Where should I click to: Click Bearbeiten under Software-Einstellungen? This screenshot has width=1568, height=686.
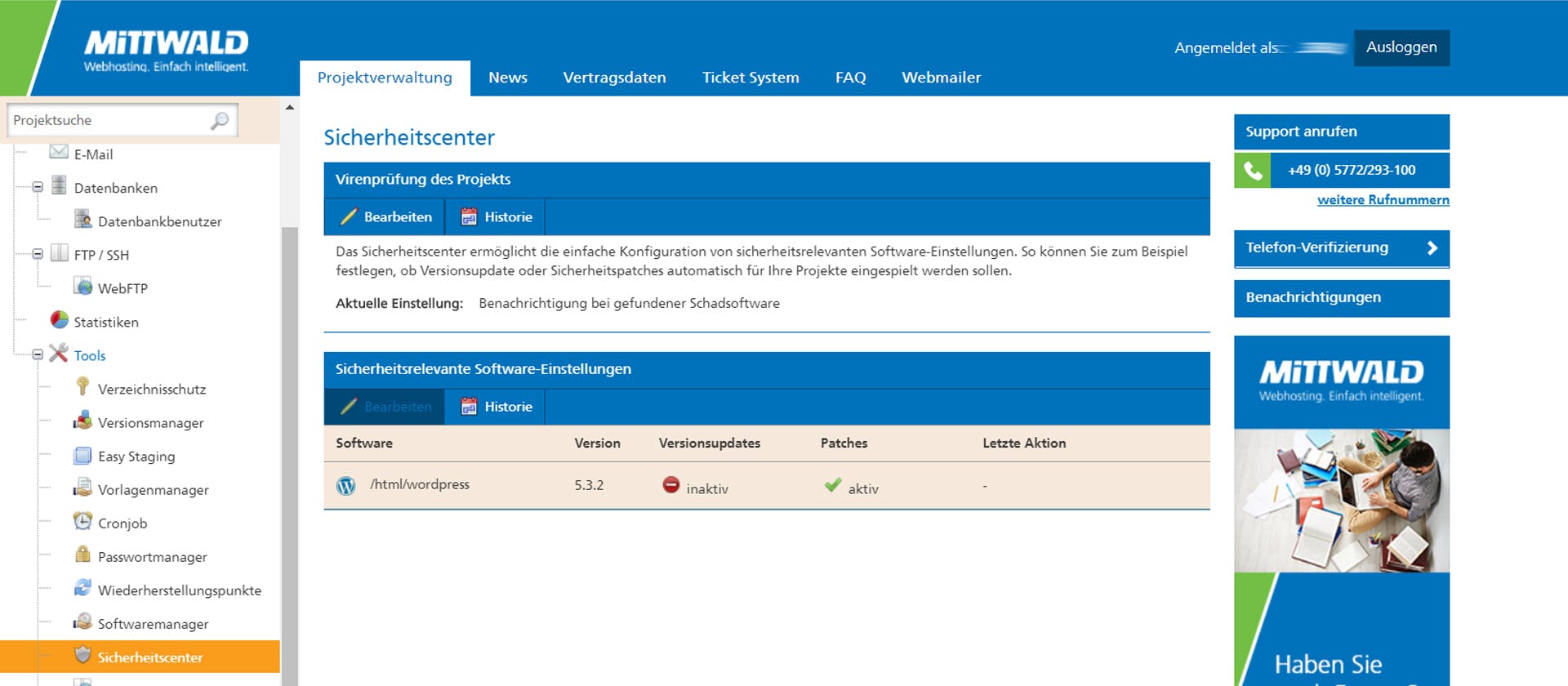coord(385,407)
